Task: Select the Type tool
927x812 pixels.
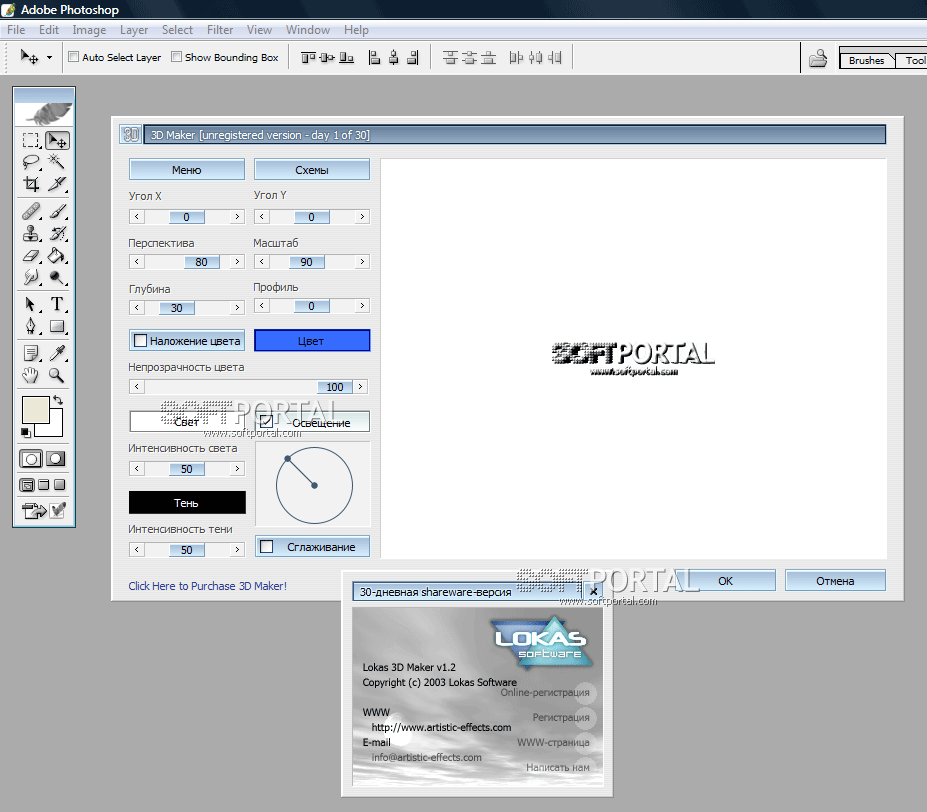Action: (x=57, y=304)
